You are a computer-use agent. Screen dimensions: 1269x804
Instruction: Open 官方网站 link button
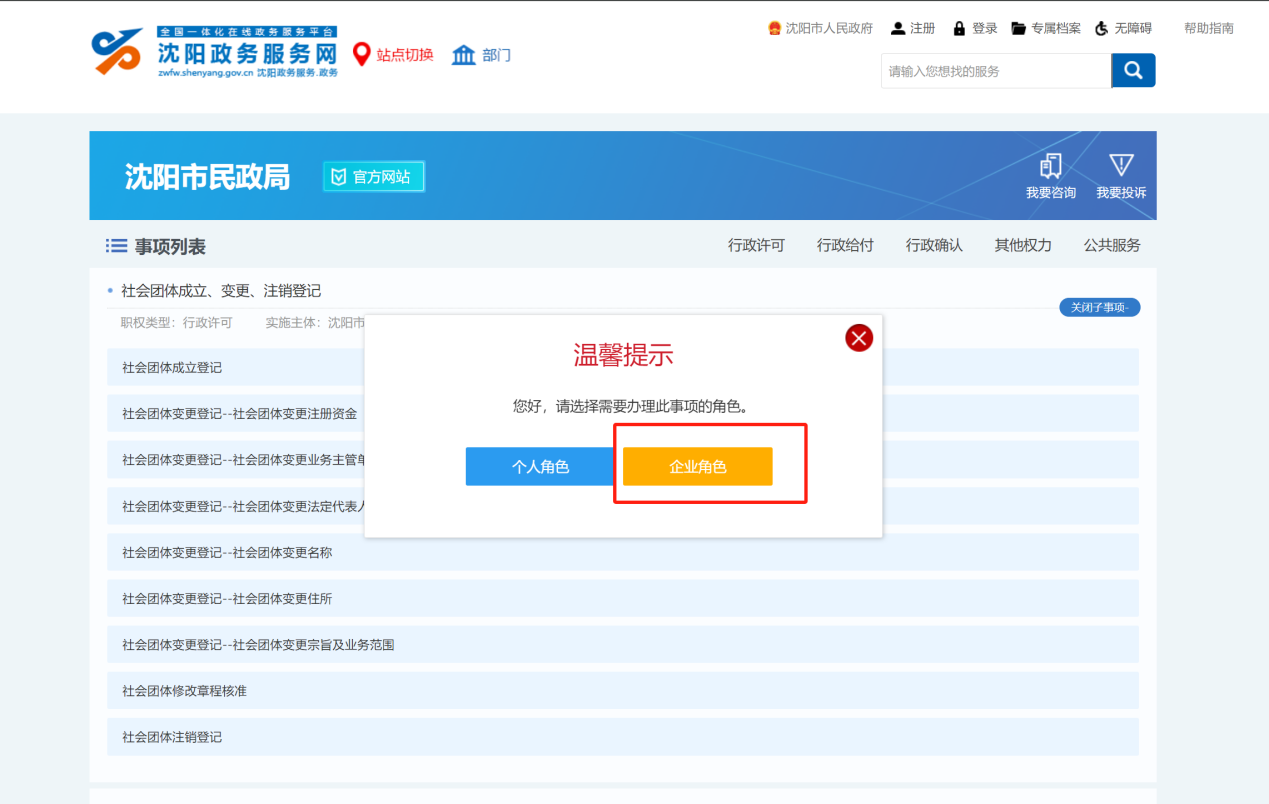(373, 177)
